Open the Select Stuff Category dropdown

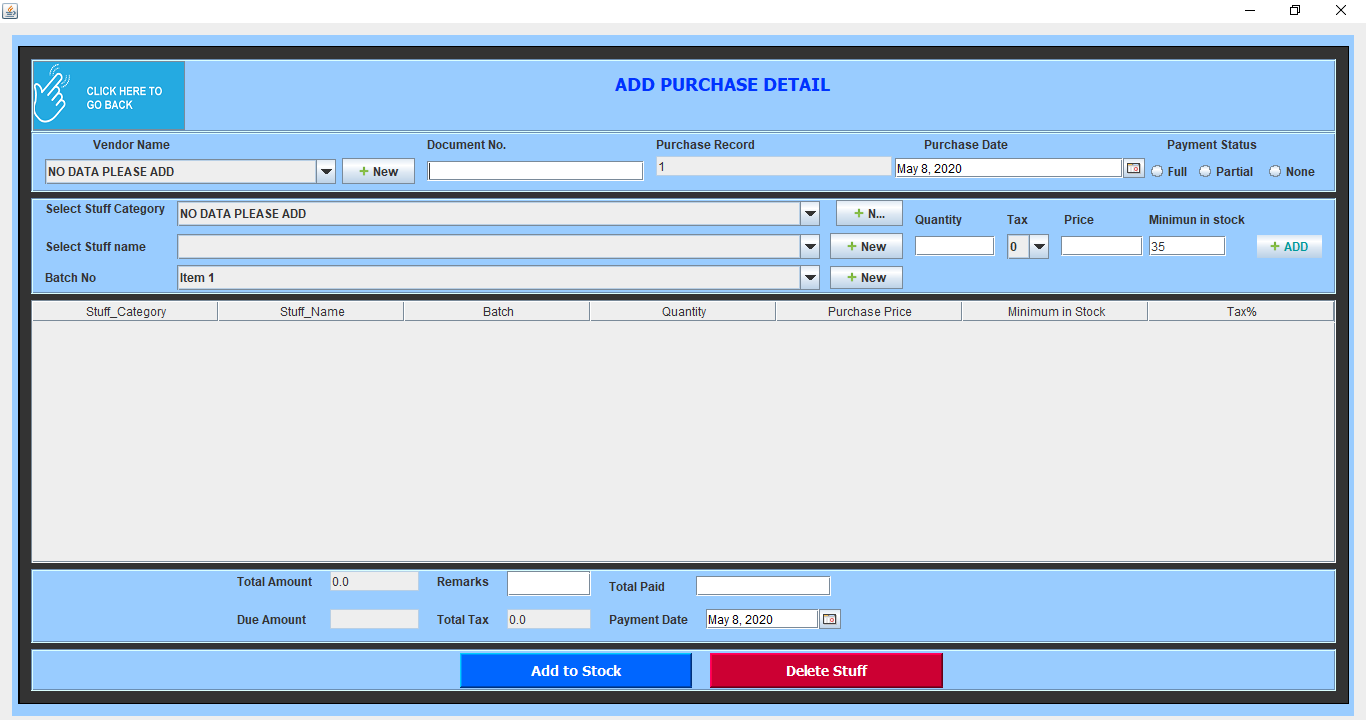(810, 214)
